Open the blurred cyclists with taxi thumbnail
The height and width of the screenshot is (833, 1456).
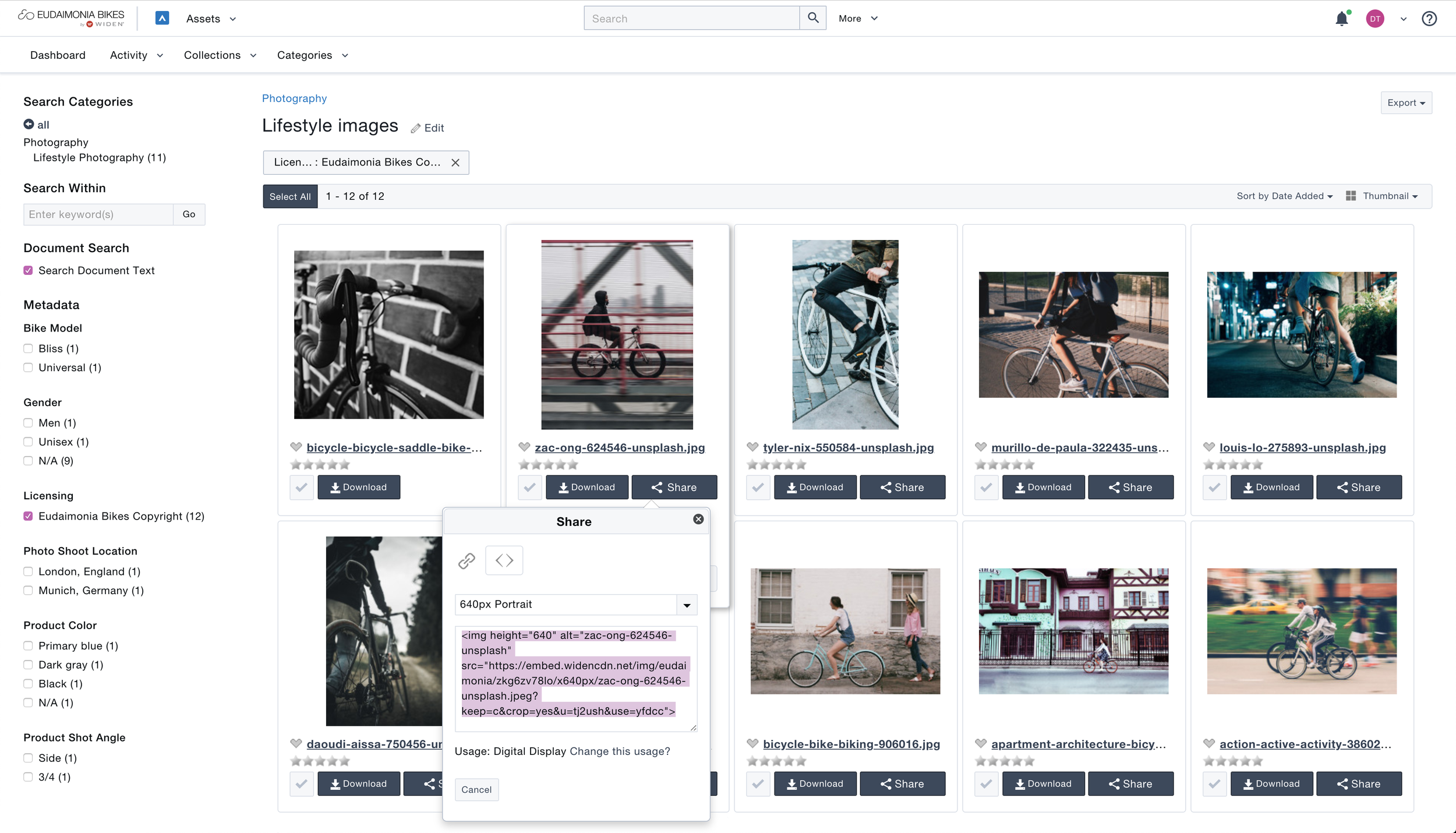pos(1302,631)
